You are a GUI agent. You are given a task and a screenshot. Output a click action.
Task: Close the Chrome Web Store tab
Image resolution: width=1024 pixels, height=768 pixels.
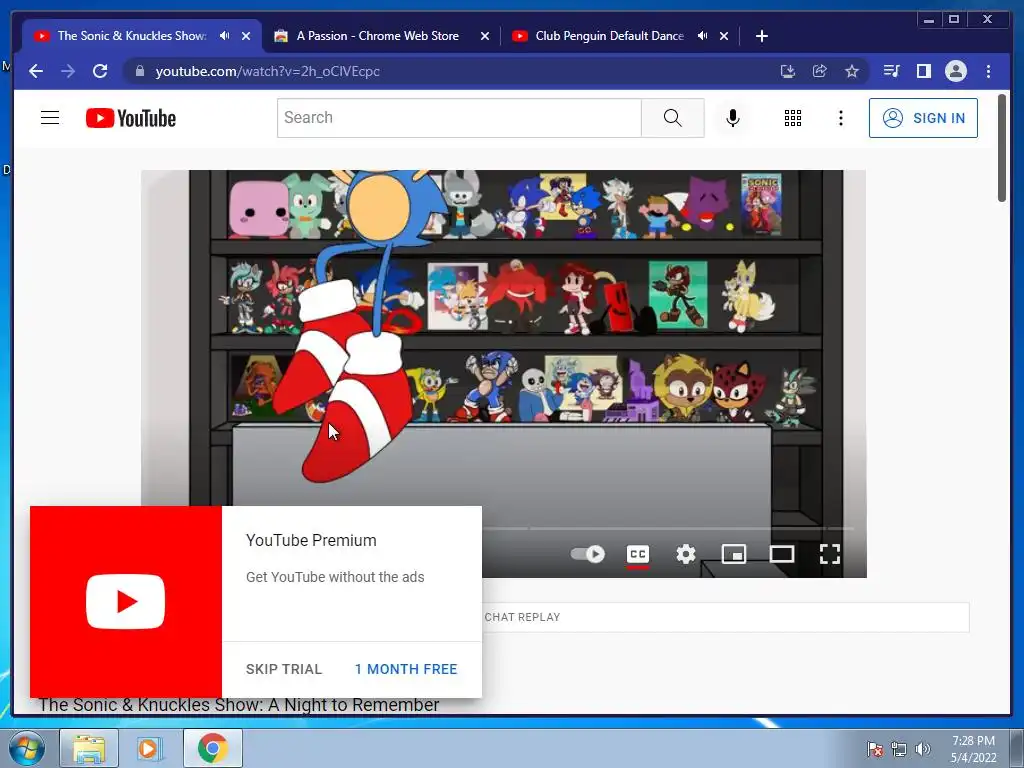(x=485, y=36)
